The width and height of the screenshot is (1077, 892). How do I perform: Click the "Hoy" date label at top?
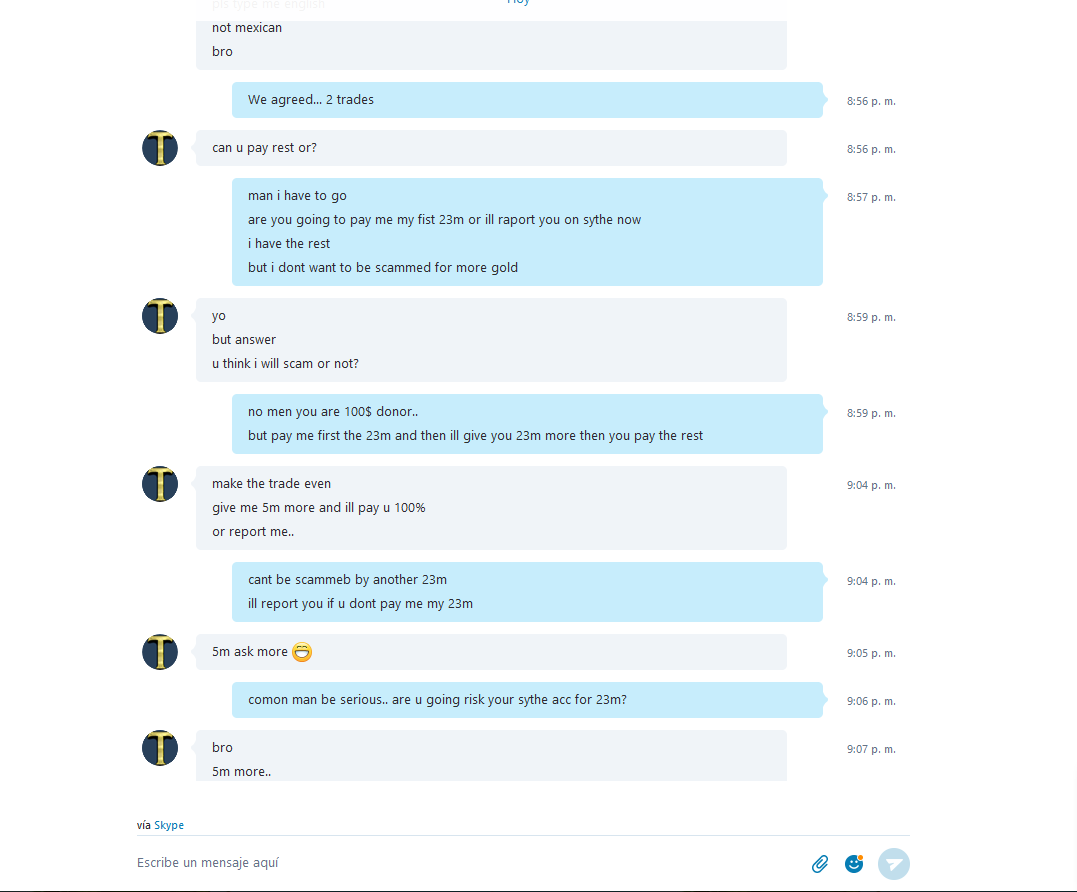519,2
